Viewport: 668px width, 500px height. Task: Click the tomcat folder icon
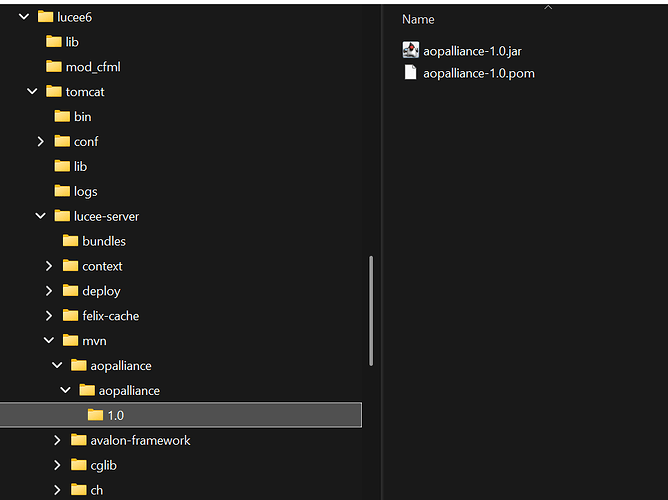pos(54,91)
